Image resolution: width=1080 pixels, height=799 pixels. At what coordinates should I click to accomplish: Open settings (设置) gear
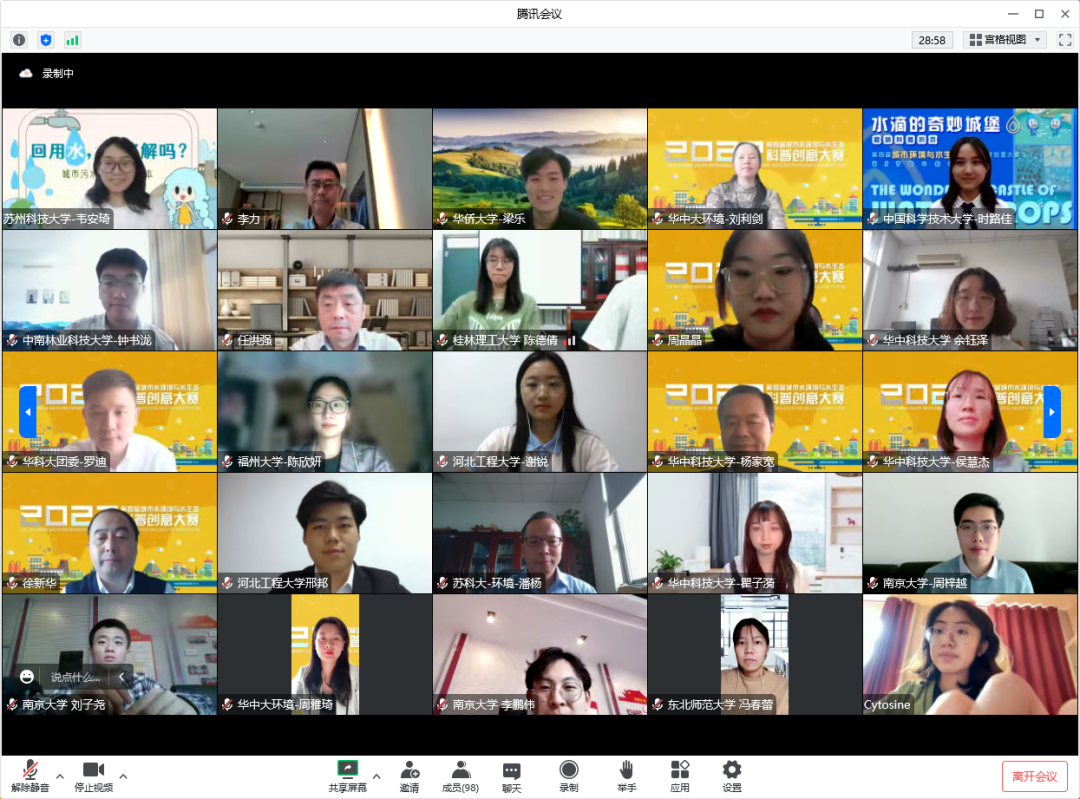coord(732,775)
